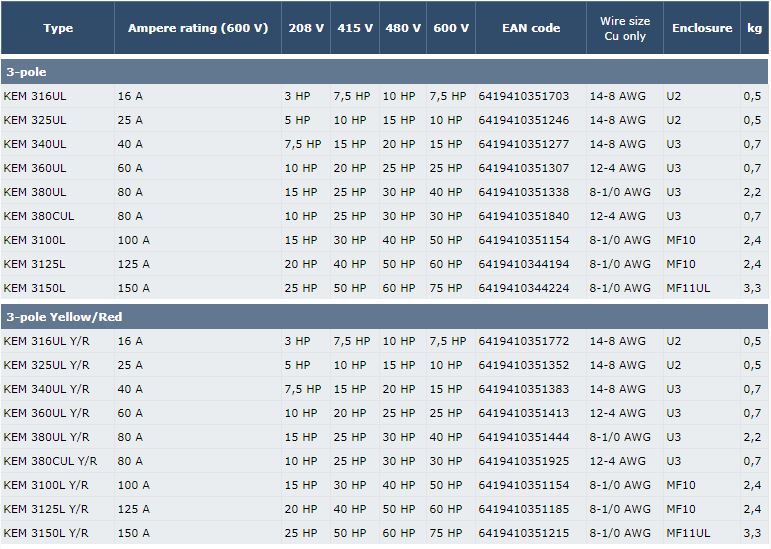The height and width of the screenshot is (549, 771).
Task: Click MF10 enclosure in KEM 3100L row
Action: coord(681,240)
